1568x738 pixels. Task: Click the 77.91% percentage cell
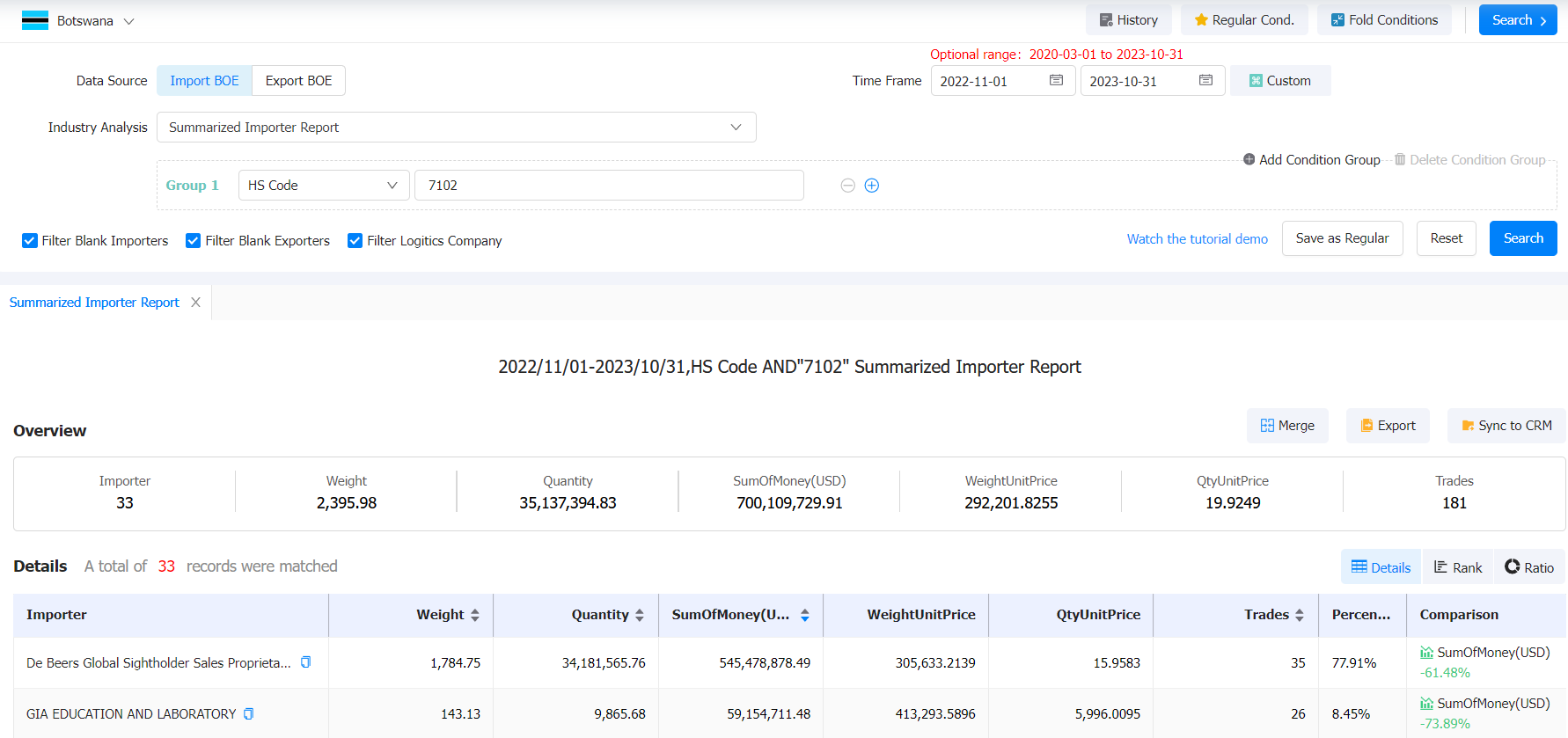pyautogui.click(x=1353, y=663)
